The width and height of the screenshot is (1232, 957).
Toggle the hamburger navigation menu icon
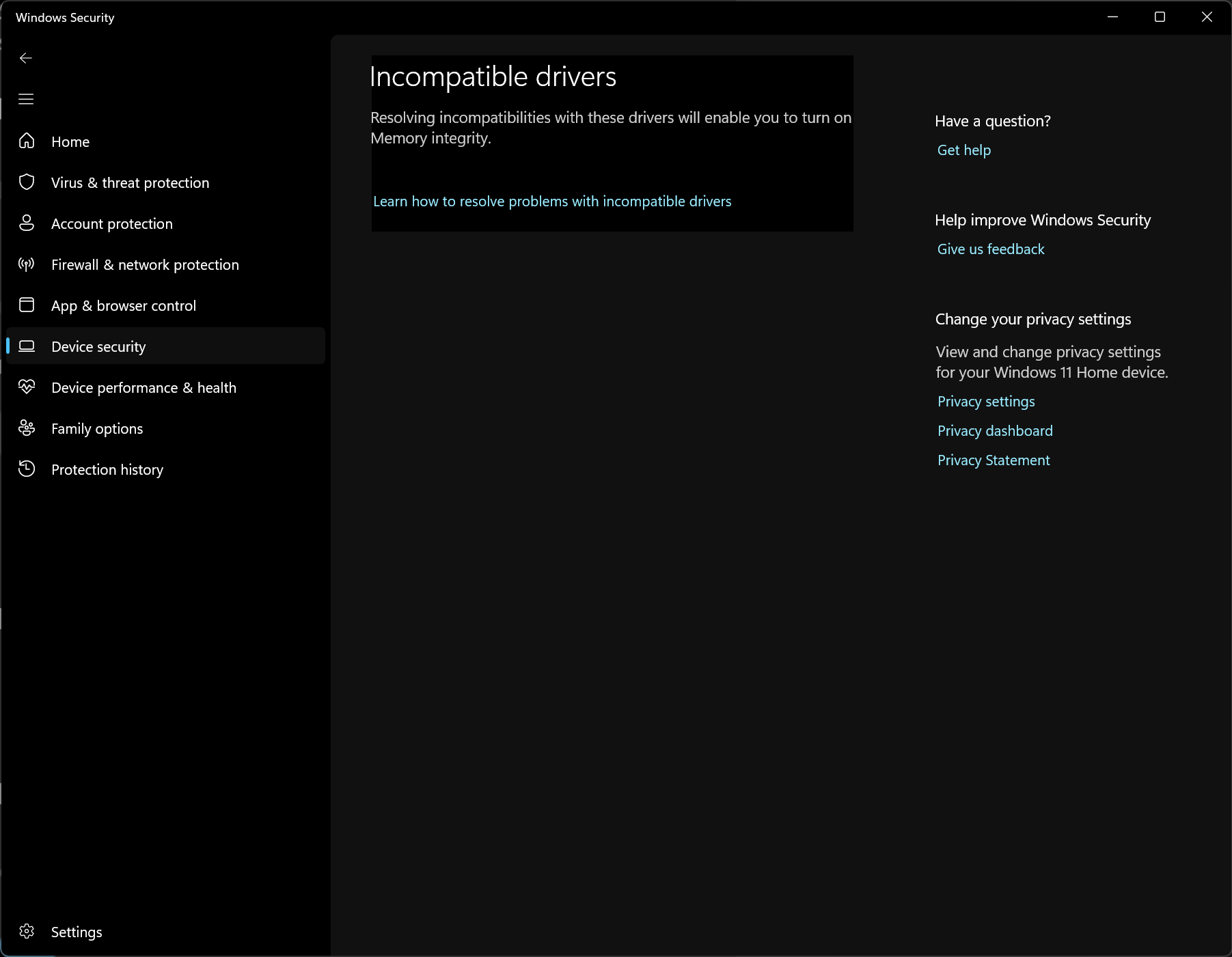pyautogui.click(x=26, y=99)
